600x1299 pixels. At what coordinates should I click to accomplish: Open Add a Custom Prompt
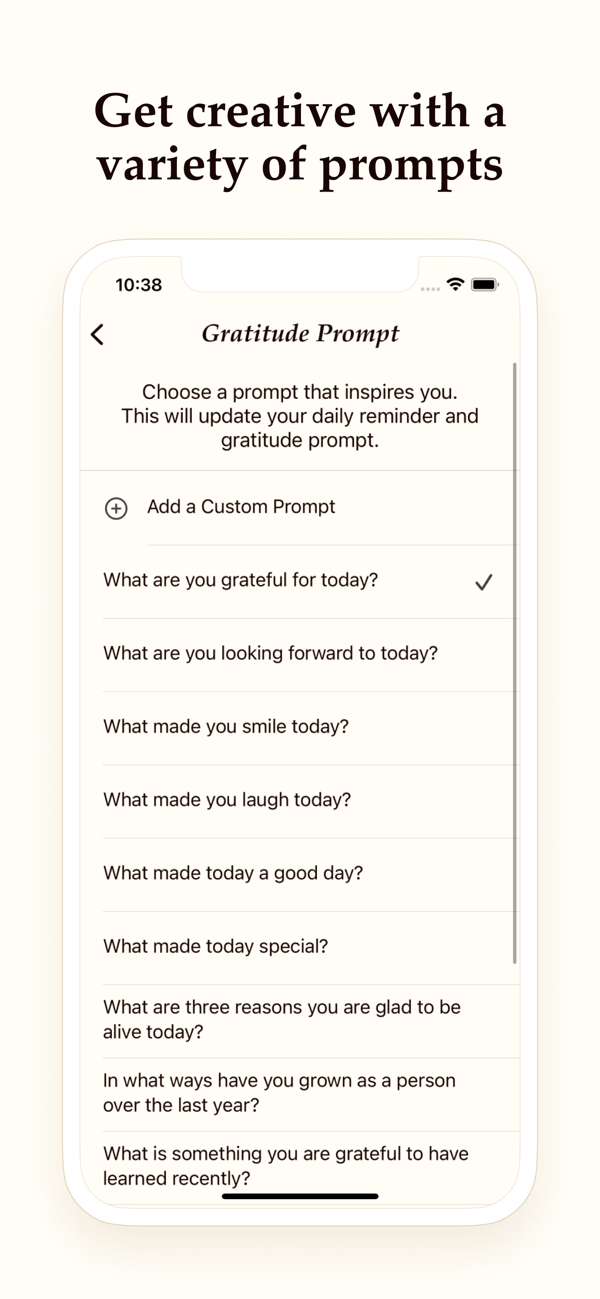click(300, 507)
